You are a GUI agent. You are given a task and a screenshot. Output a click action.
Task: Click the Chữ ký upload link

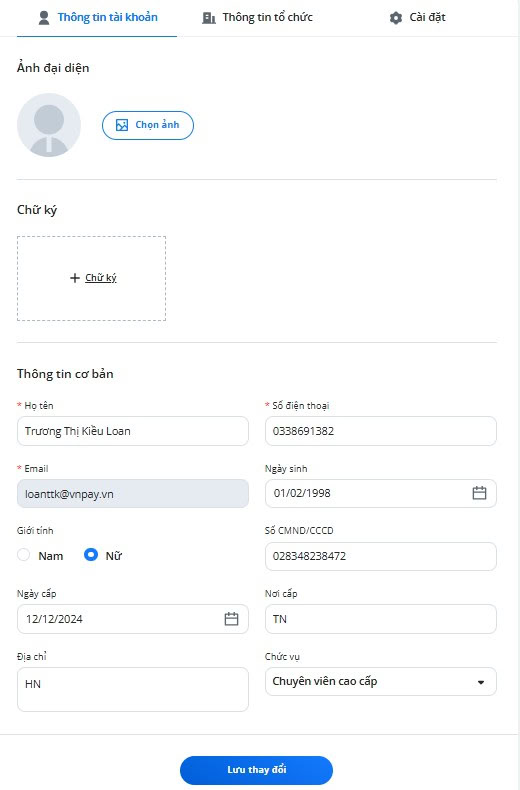[101, 278]
